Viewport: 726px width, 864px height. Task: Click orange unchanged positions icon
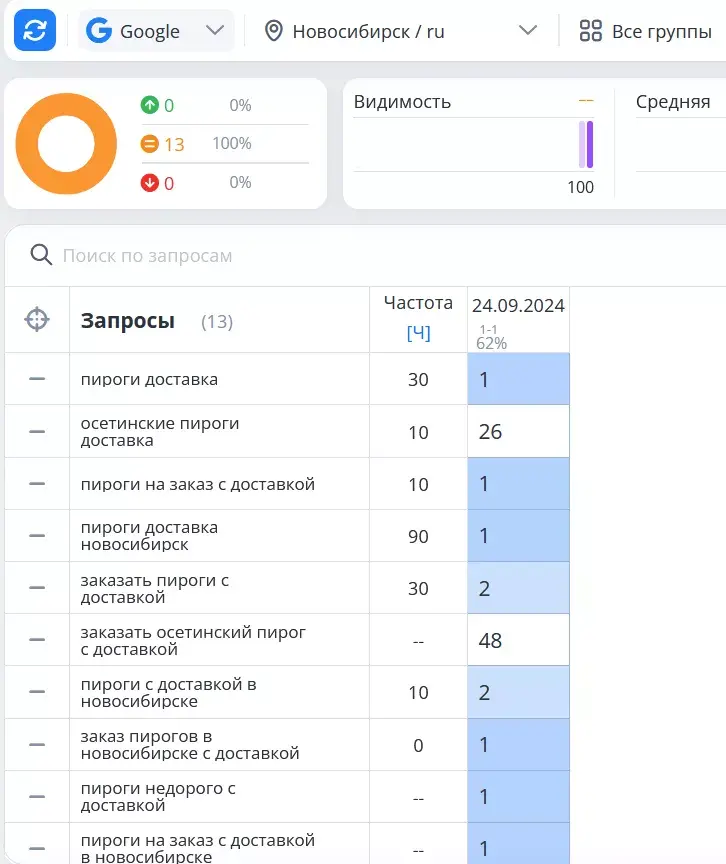149,144
